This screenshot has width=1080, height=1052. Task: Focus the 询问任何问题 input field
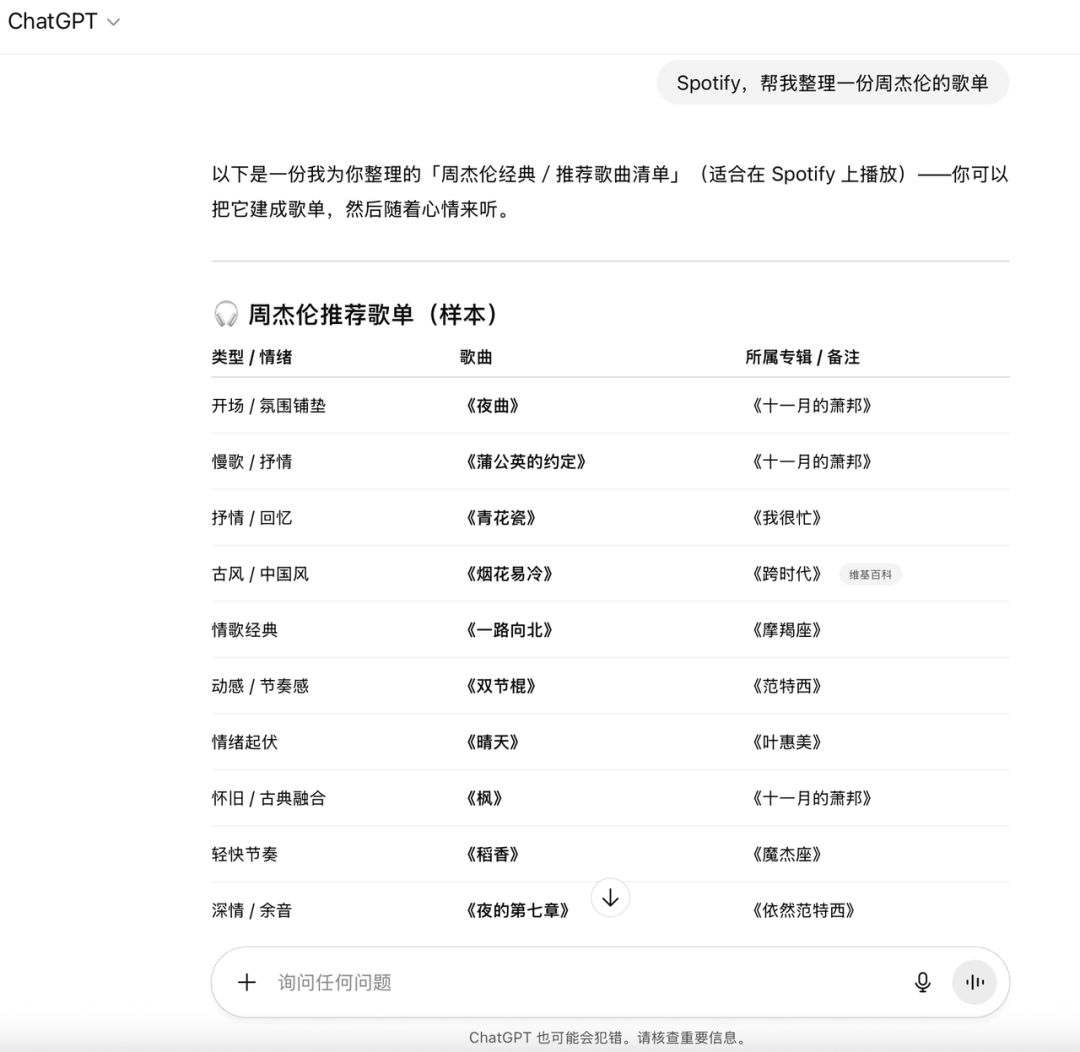[x=580, y=982]
